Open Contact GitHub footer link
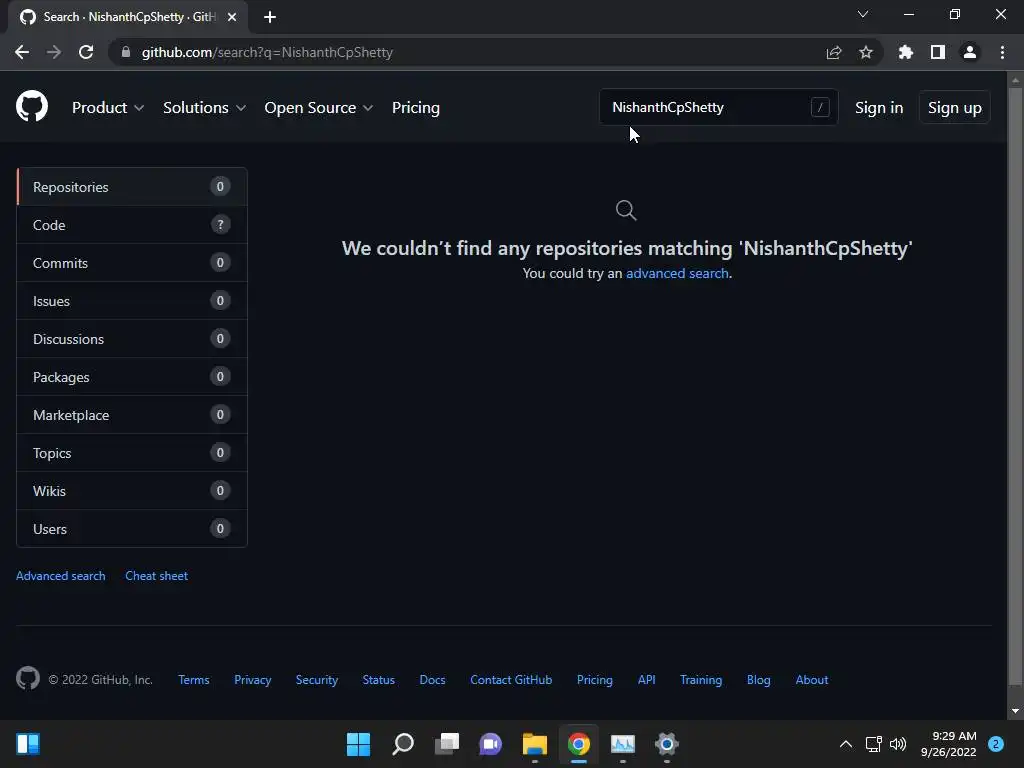 click(x=511, y=680)
